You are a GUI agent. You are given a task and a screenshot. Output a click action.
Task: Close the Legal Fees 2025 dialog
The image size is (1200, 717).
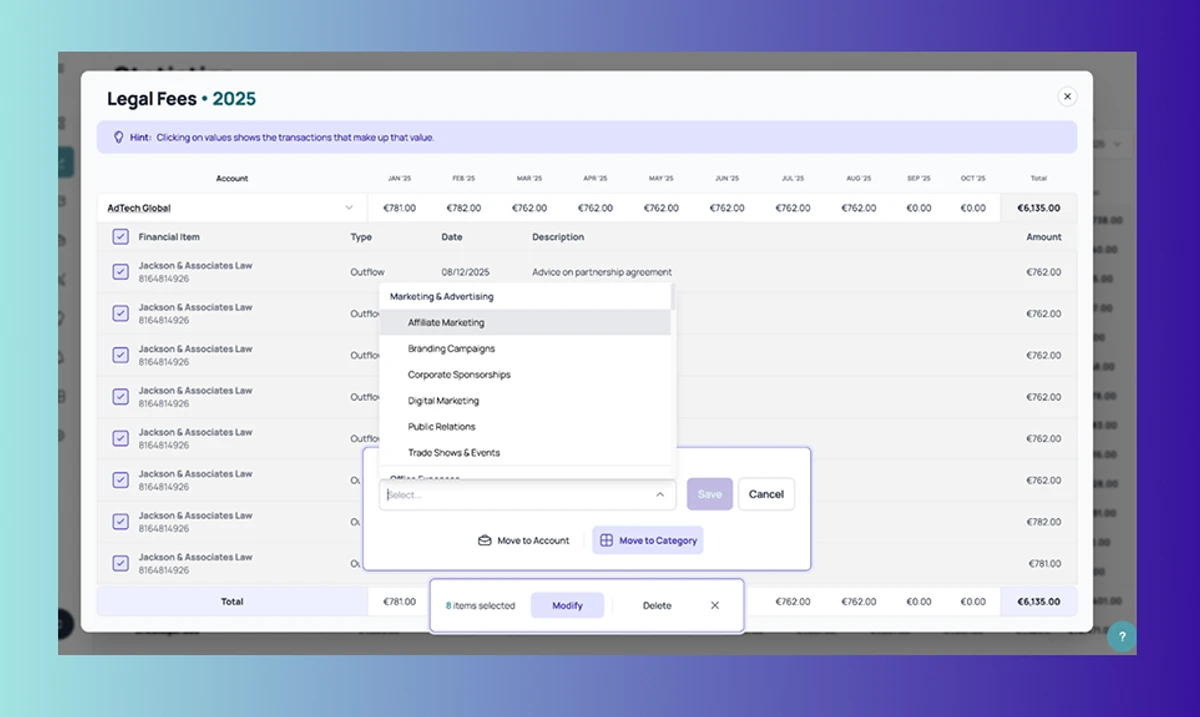(x=1067, y=97)
